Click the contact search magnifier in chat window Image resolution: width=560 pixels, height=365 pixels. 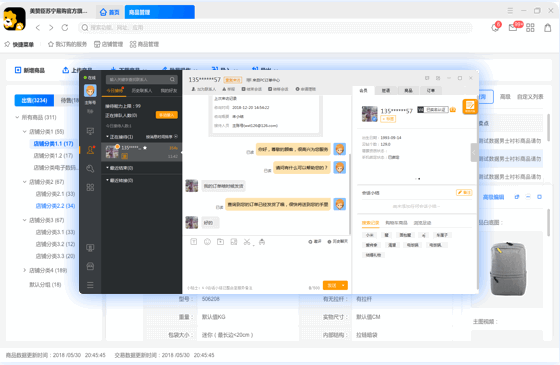tap(172, 79)
